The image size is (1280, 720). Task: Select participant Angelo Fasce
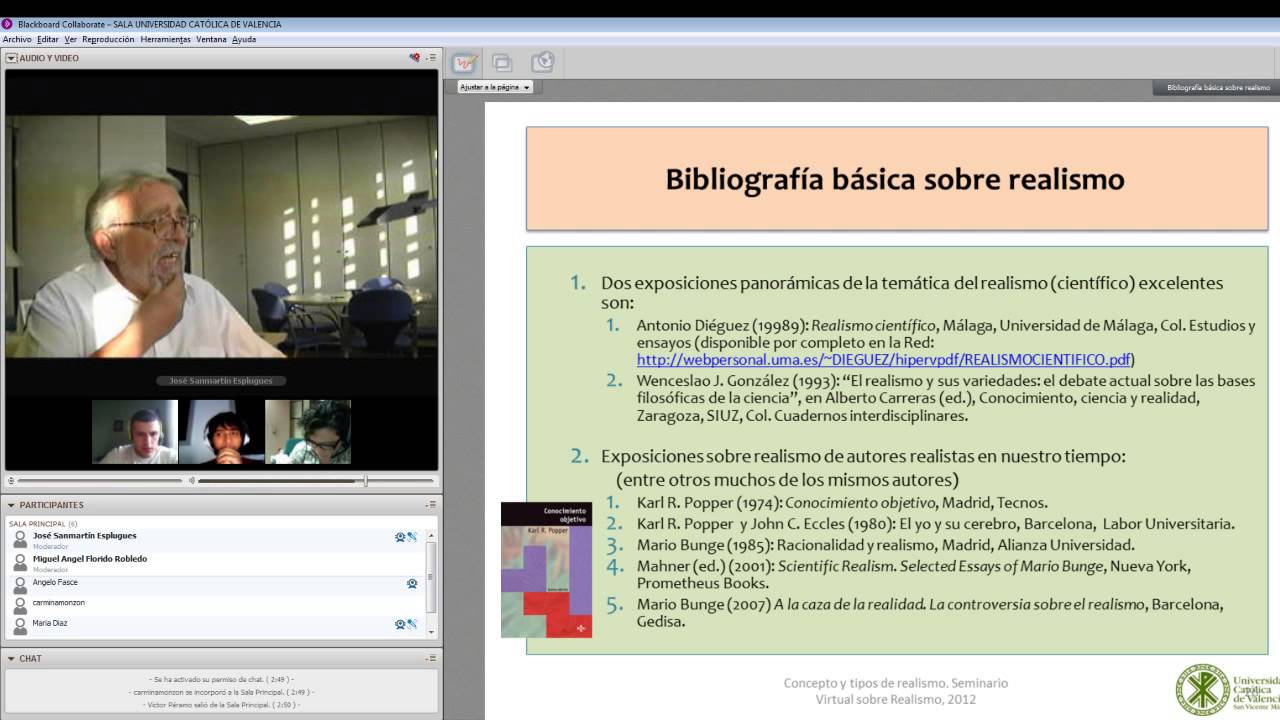[x=214, y=585]
